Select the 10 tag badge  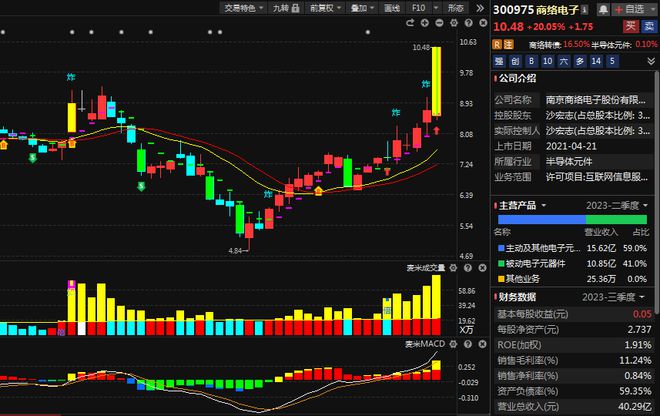click(x=547, y=61)
